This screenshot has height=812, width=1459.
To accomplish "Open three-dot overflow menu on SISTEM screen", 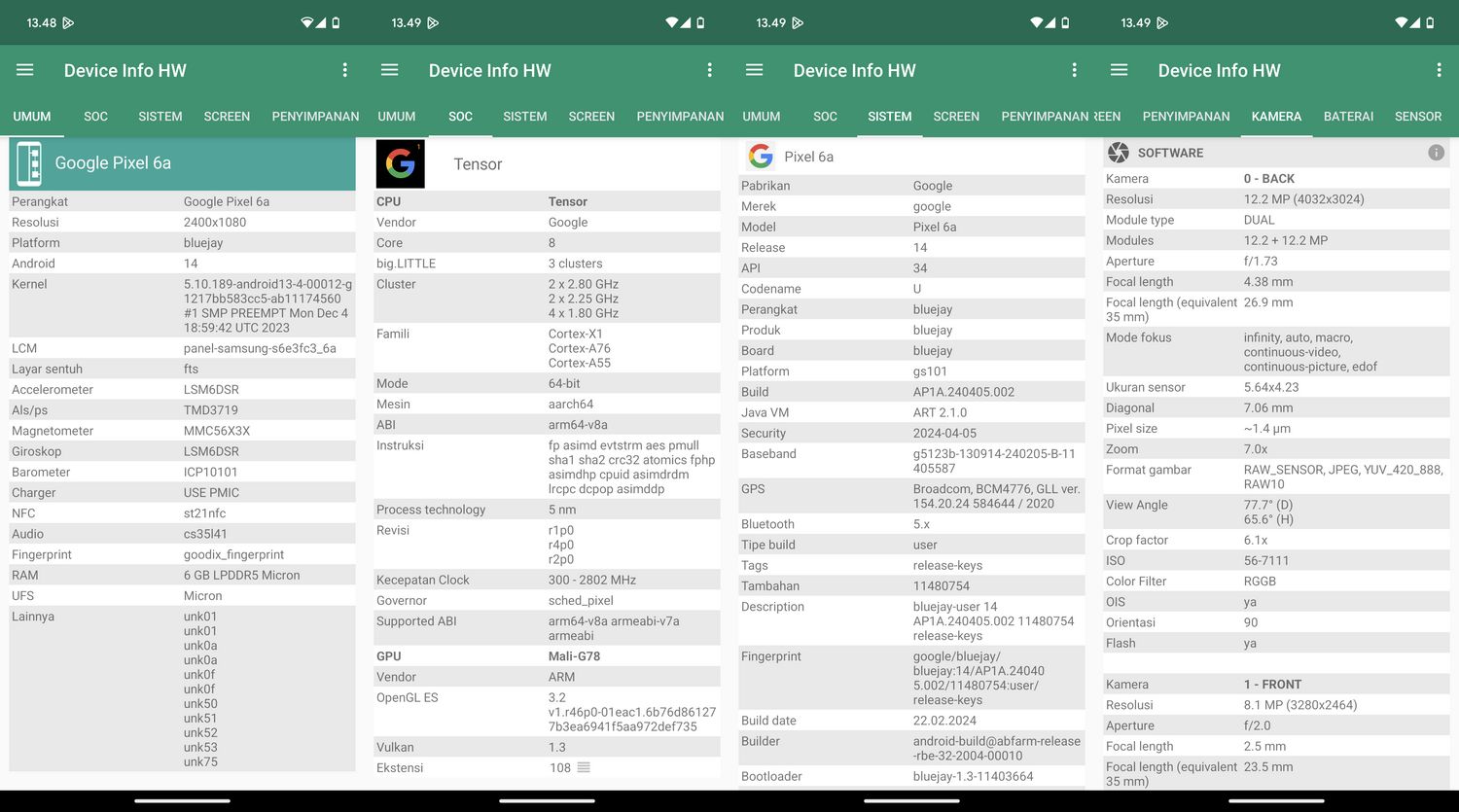I will 1074,70.
